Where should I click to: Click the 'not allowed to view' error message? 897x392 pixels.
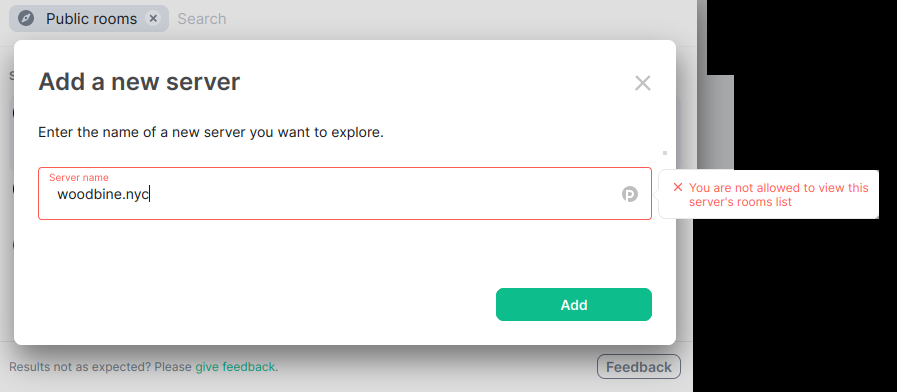pyautogui.click(x=779, y=195)
